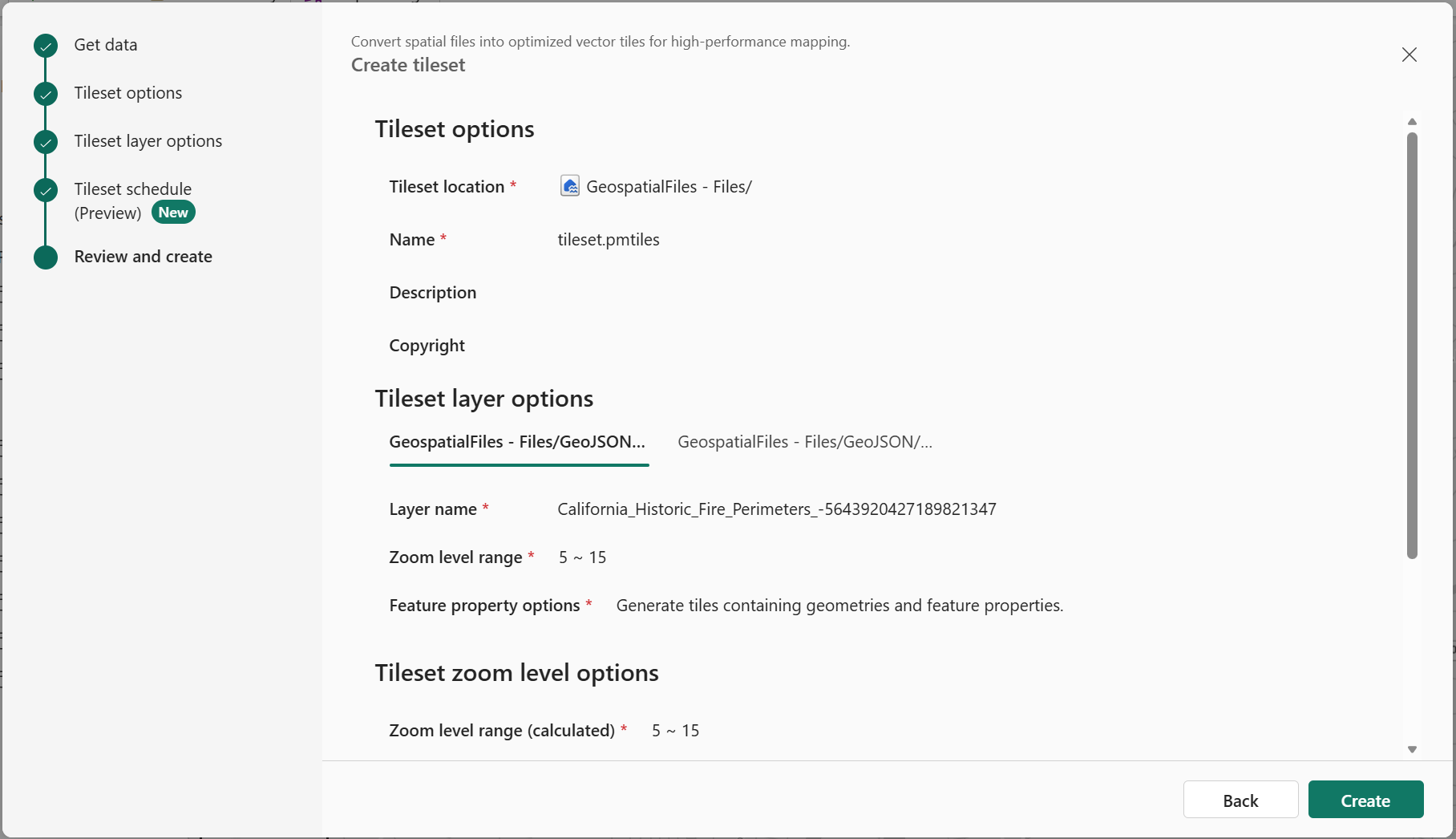Click the tileset.pmtiles name value
The image size is (1456, 839).
pos(609,240)
